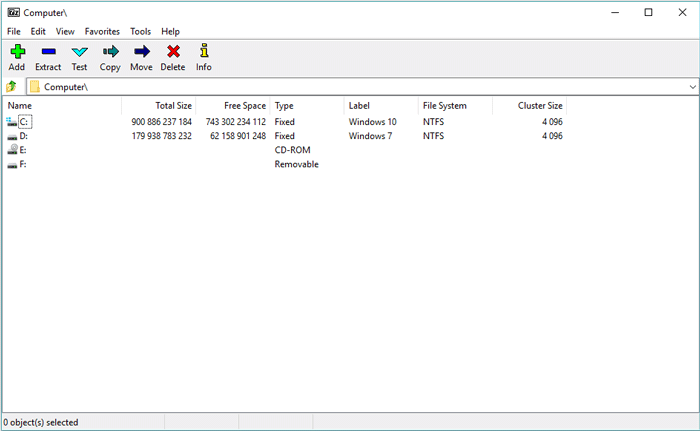Click the Extract toolbar icon

[x=48, y=52]
